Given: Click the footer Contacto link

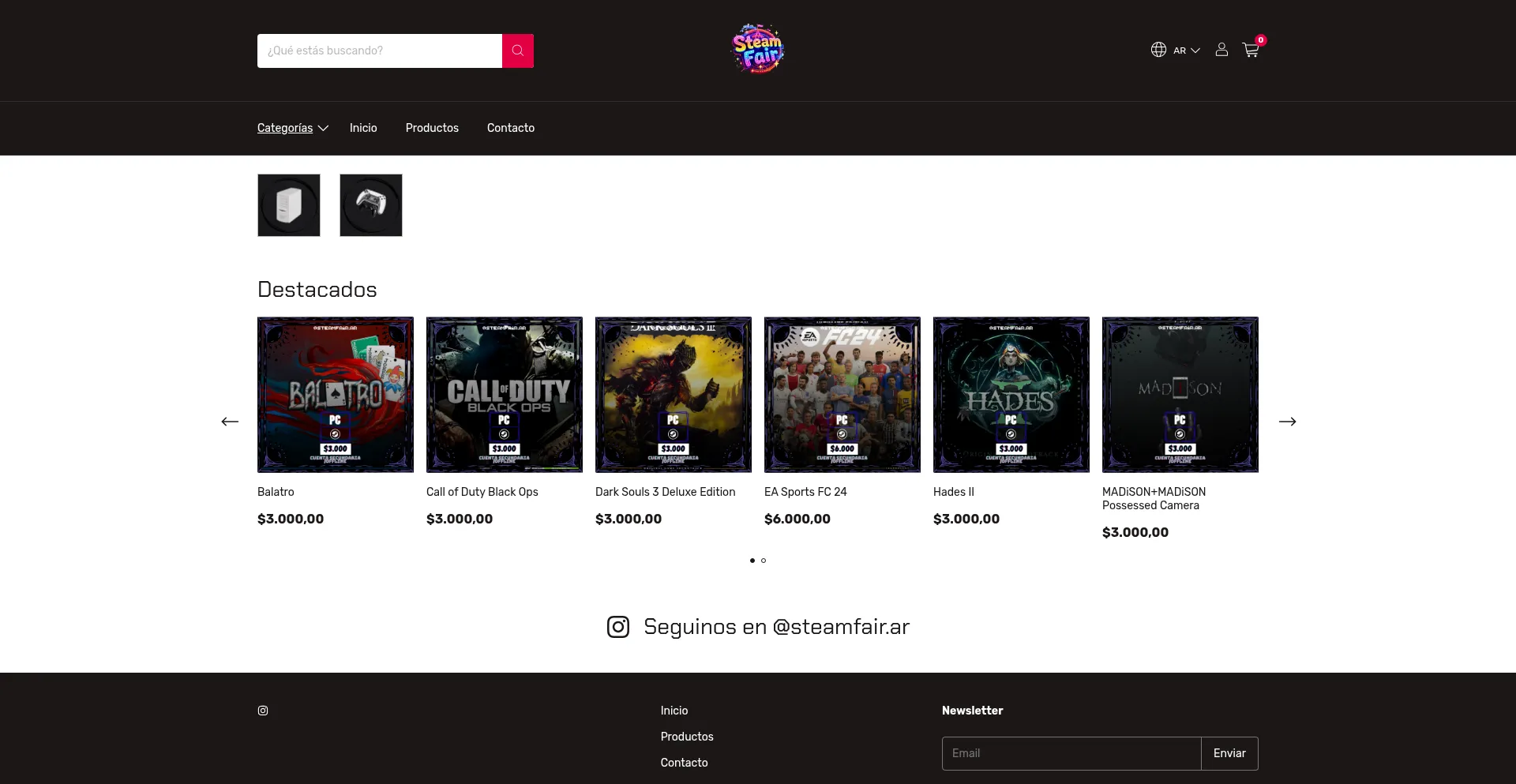Looking at the screenshot, I should tap(685, 763).
